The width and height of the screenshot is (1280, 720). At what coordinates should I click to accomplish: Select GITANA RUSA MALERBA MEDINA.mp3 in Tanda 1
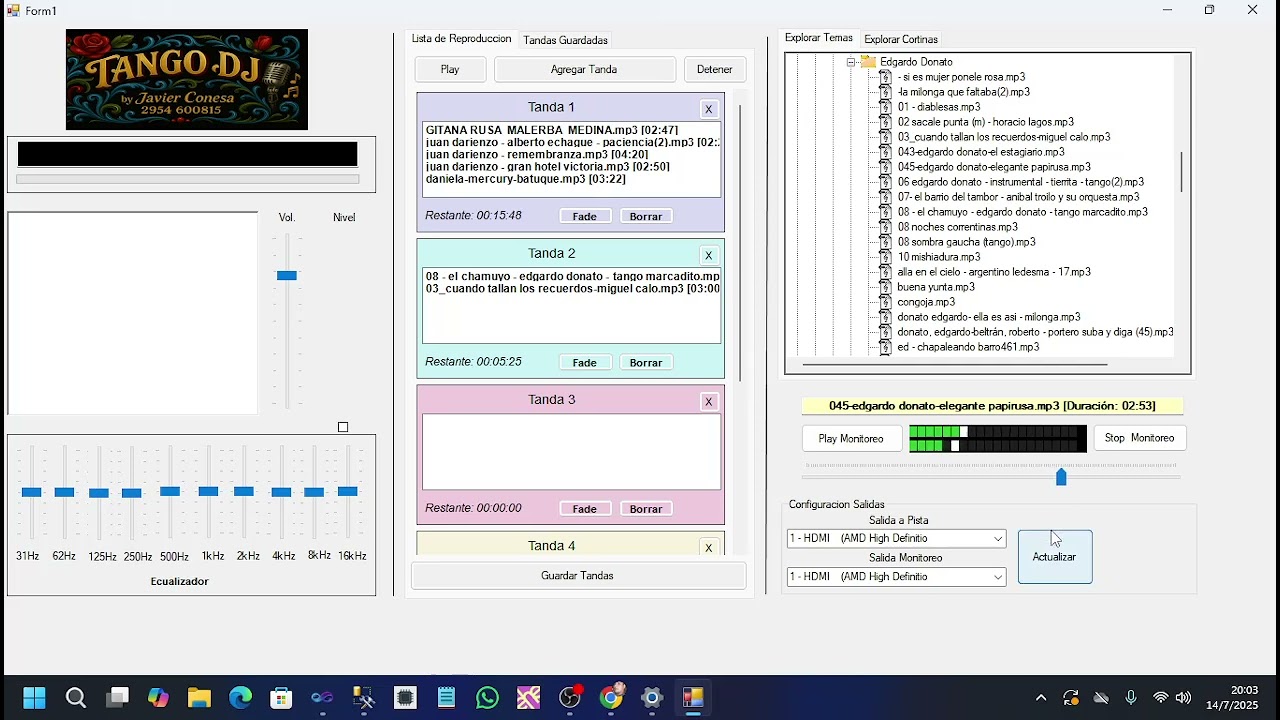click(552, 130)
